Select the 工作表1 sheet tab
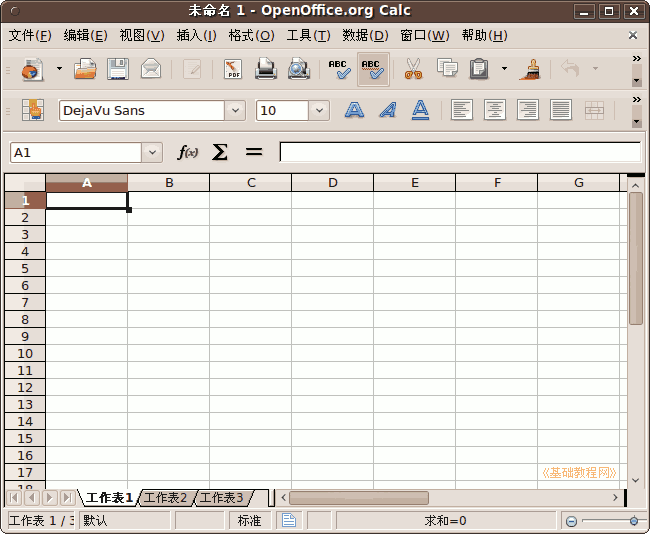 tap(109, 498)
